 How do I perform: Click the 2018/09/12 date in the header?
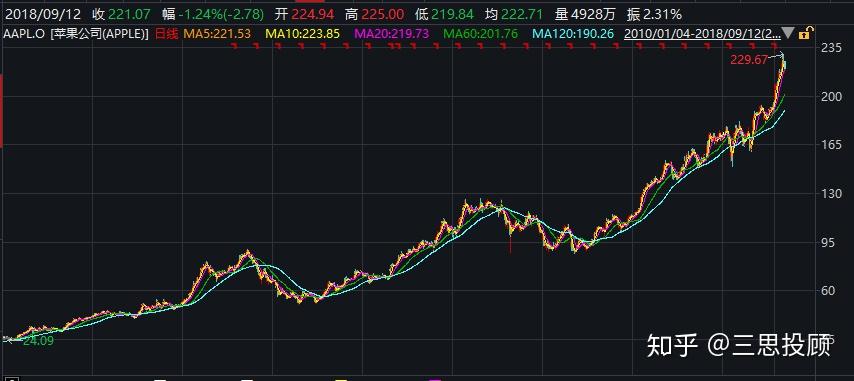(x=43, y=14)
